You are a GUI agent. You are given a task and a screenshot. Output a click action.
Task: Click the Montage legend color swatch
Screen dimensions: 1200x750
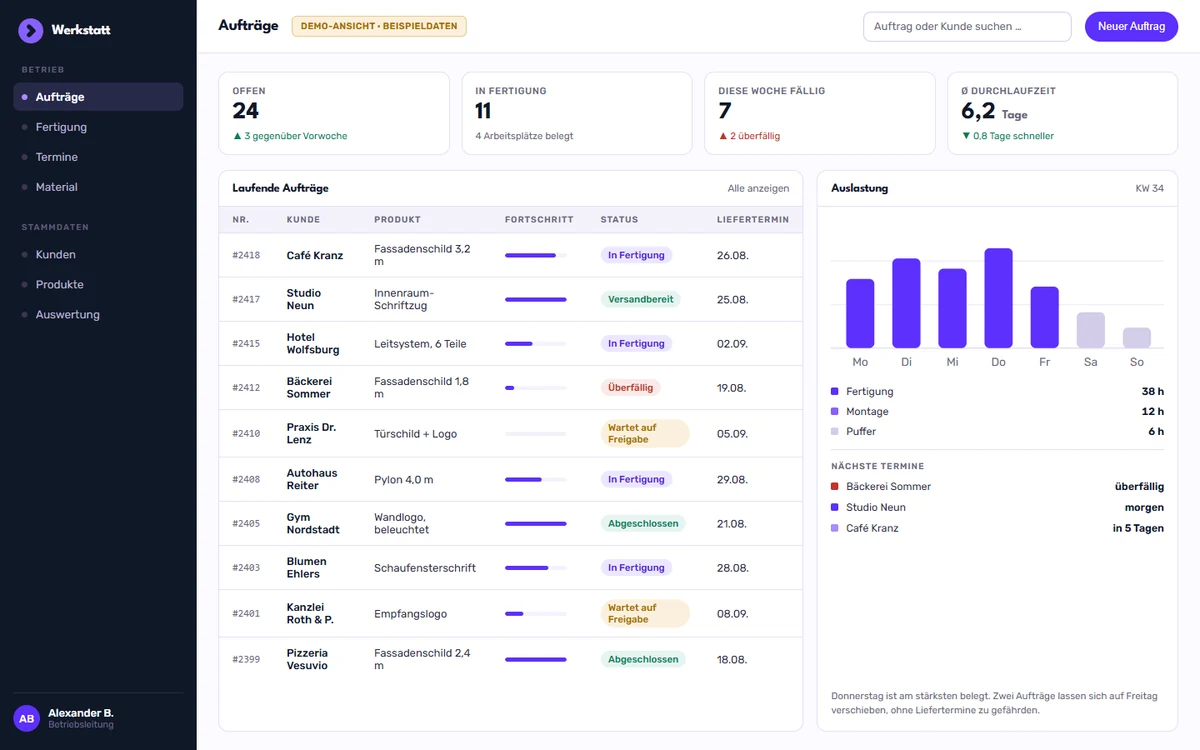[835, 412]
